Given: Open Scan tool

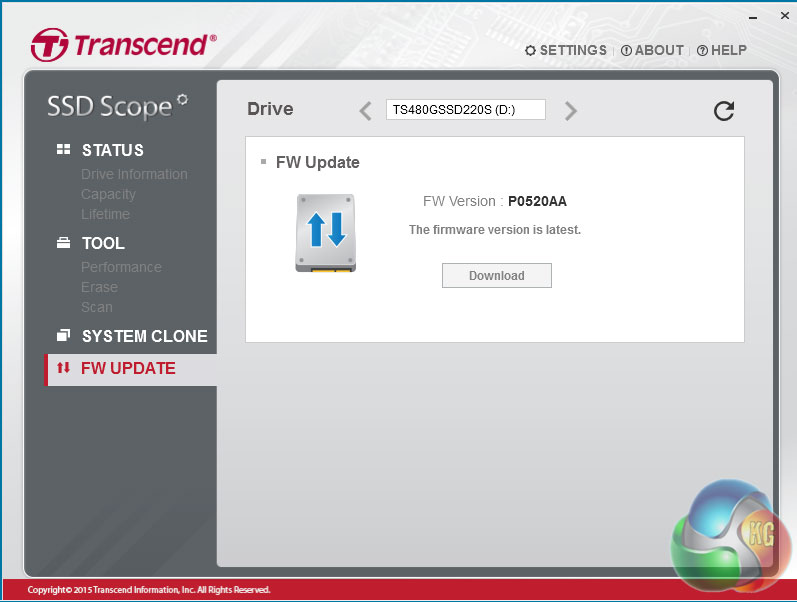Looking at the screenshot, I should [x=97, y=307].
